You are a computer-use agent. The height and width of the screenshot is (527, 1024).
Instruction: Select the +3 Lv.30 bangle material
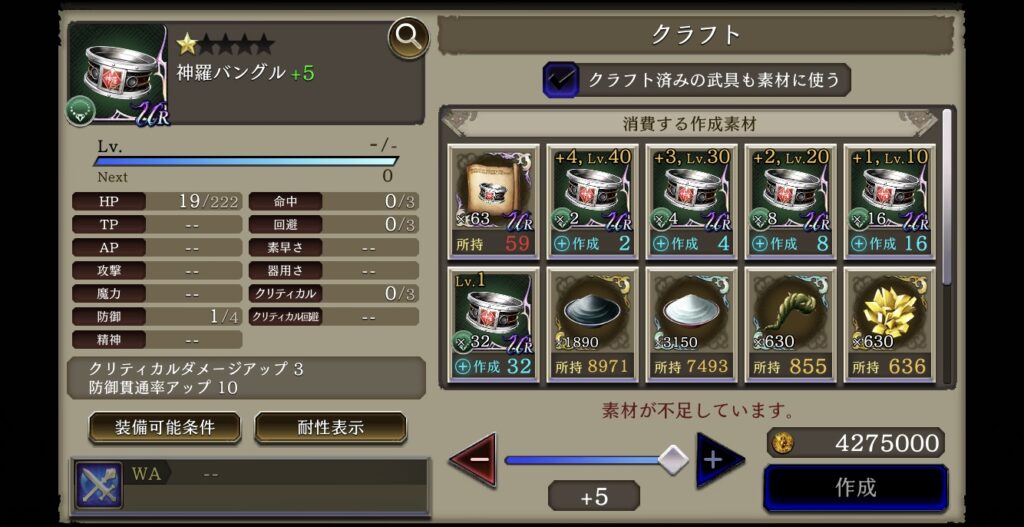tap(692, 201)
